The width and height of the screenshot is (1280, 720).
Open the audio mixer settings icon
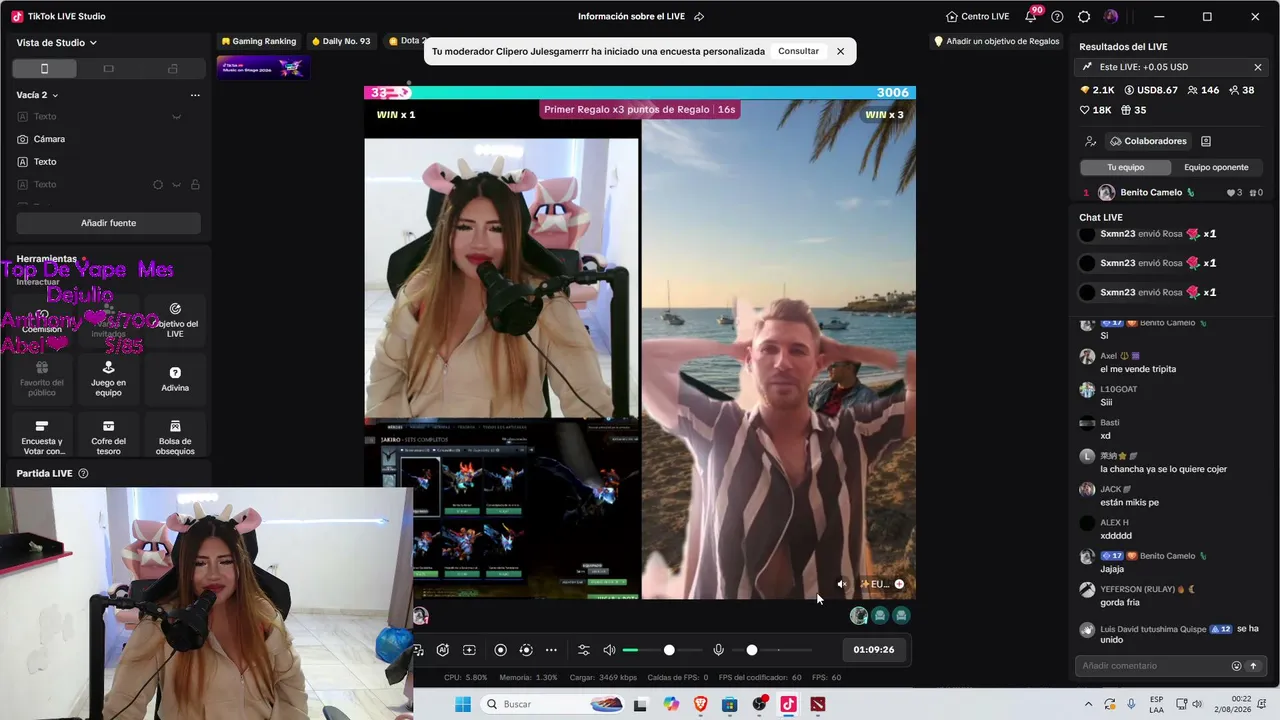[584, 650]
